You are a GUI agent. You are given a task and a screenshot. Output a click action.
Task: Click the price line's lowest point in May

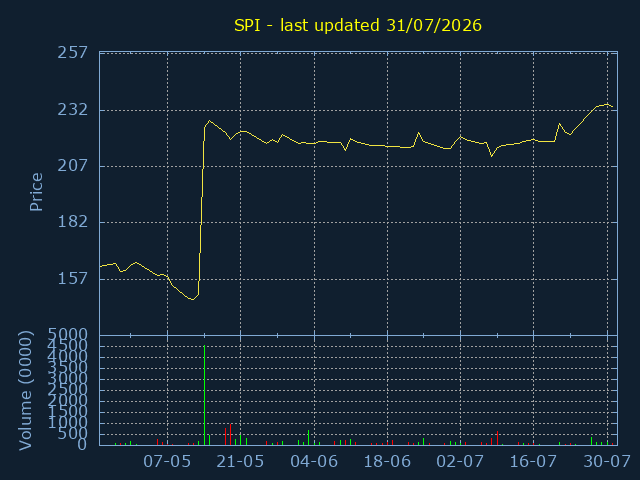click(192, 299)
